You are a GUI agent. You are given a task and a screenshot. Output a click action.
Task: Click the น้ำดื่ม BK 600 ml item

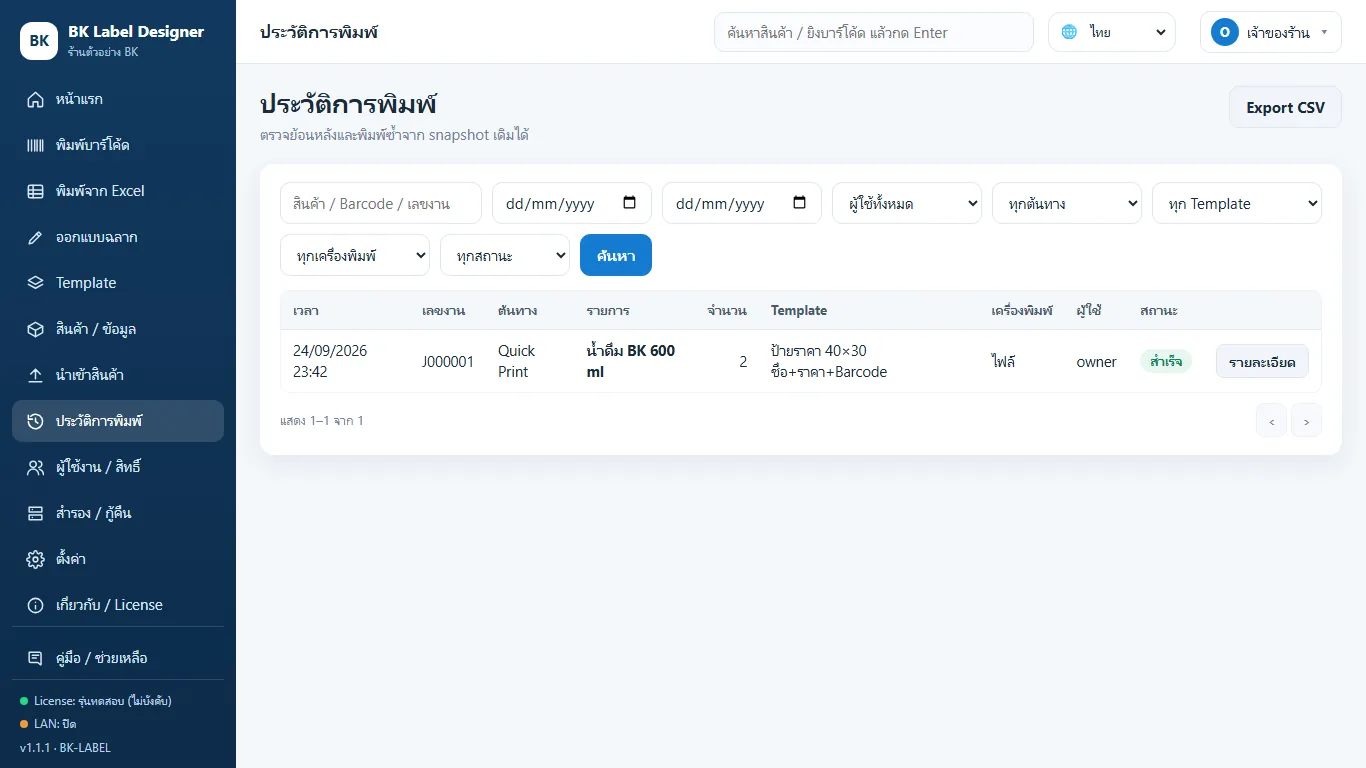tap(631, 361)
